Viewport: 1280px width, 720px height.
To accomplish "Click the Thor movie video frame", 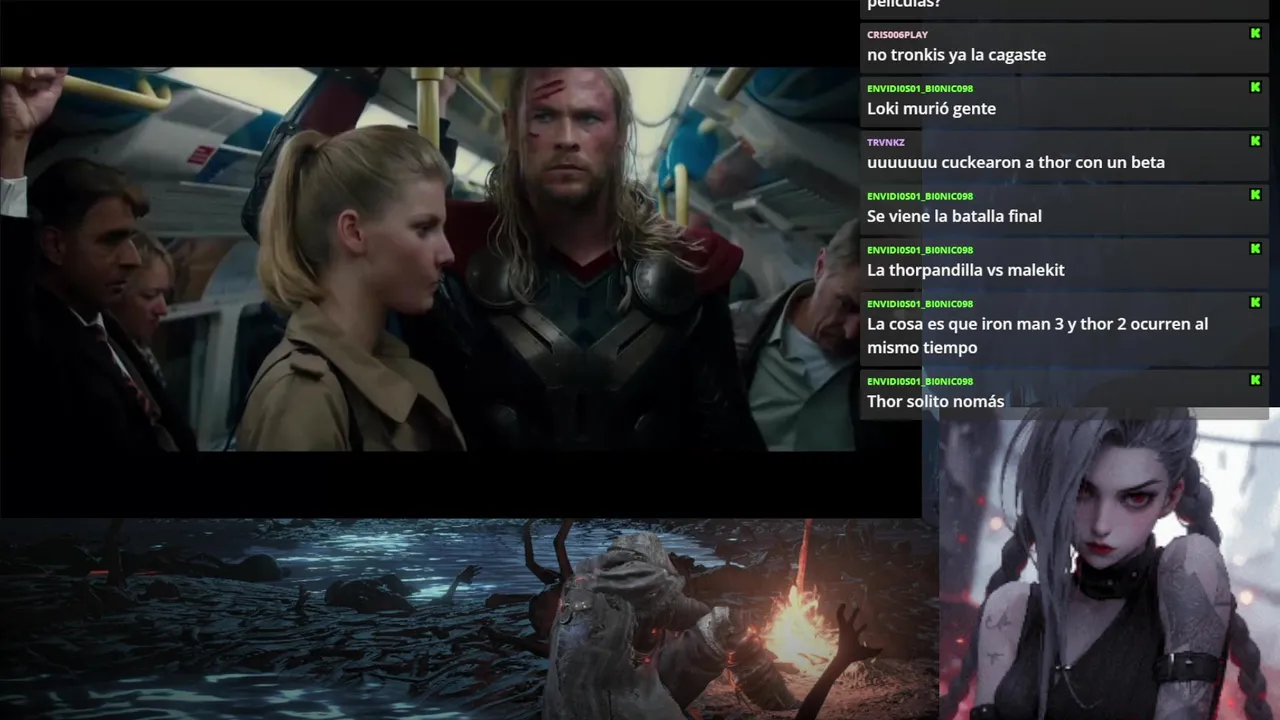I will [428, 259].
